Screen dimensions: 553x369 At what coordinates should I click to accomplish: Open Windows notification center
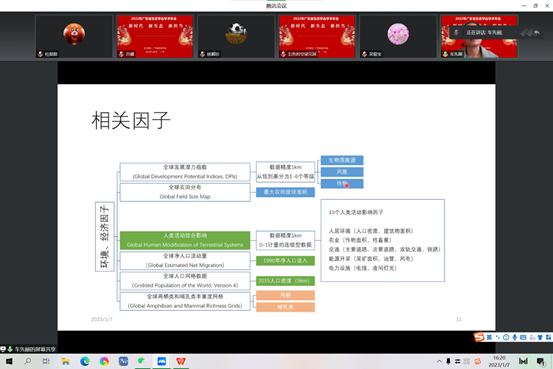(x=540, y=361)
